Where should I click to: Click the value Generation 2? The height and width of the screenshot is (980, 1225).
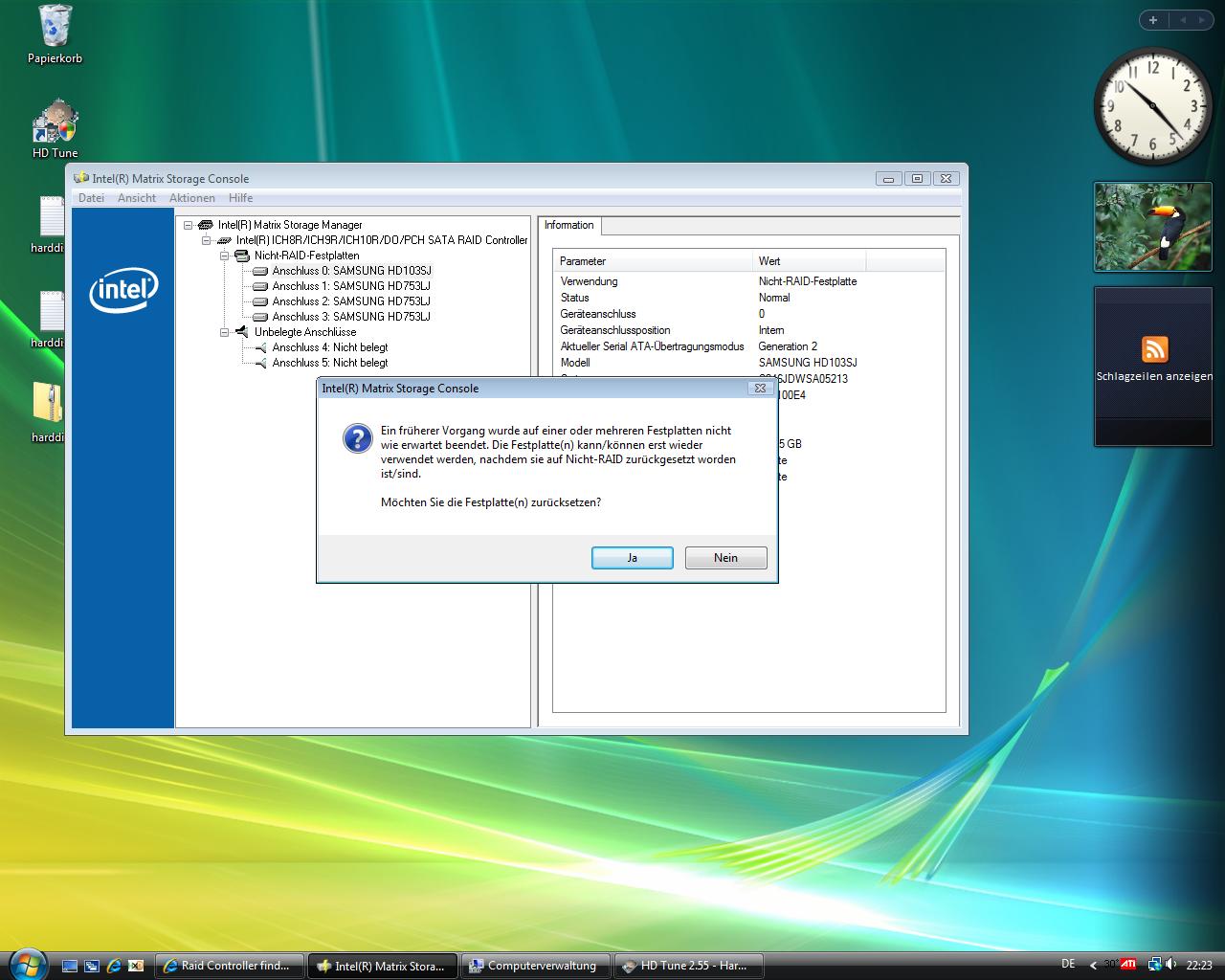point(788,346)
